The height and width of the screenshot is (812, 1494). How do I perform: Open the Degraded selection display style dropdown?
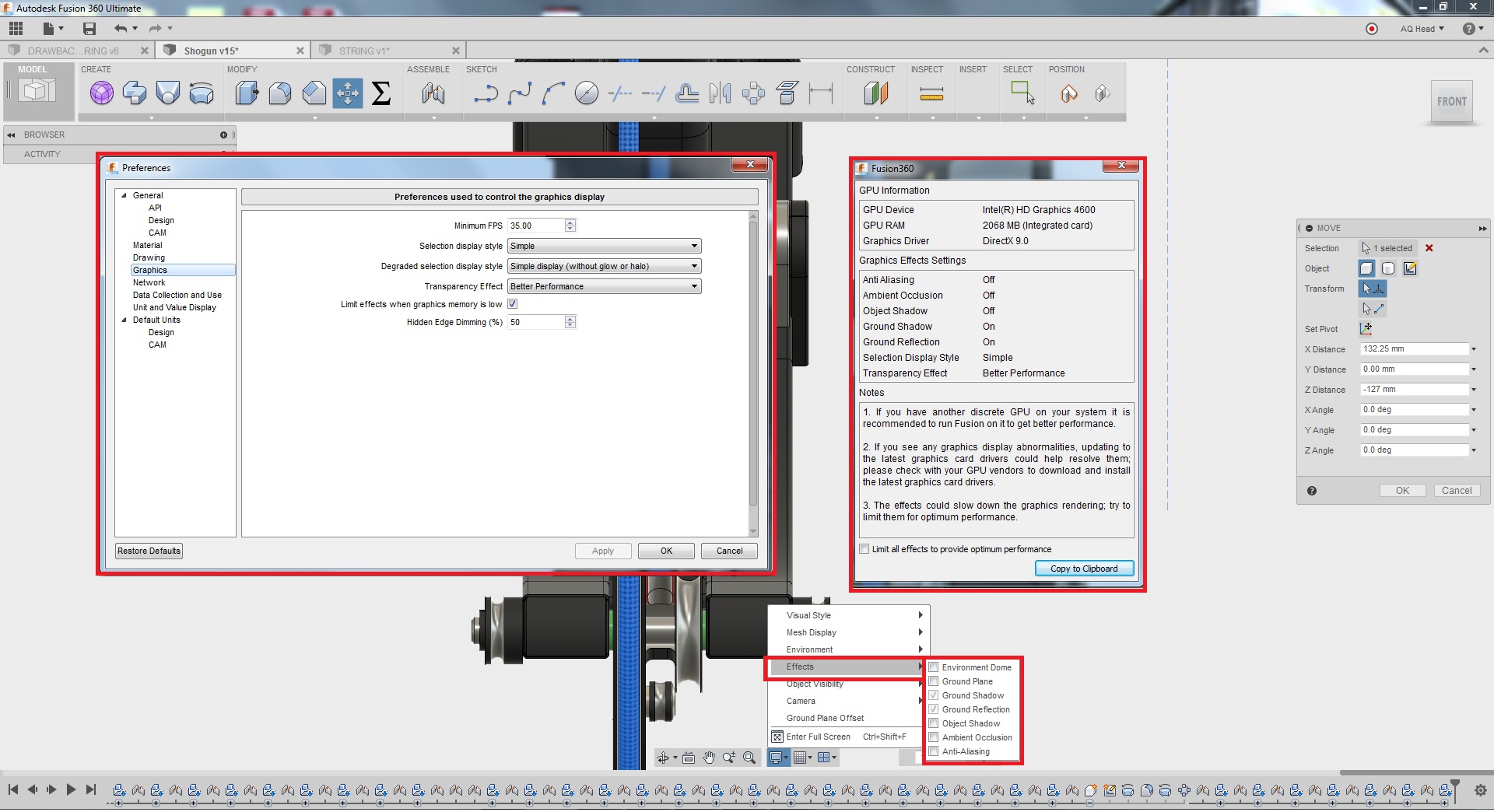(605, 266)
